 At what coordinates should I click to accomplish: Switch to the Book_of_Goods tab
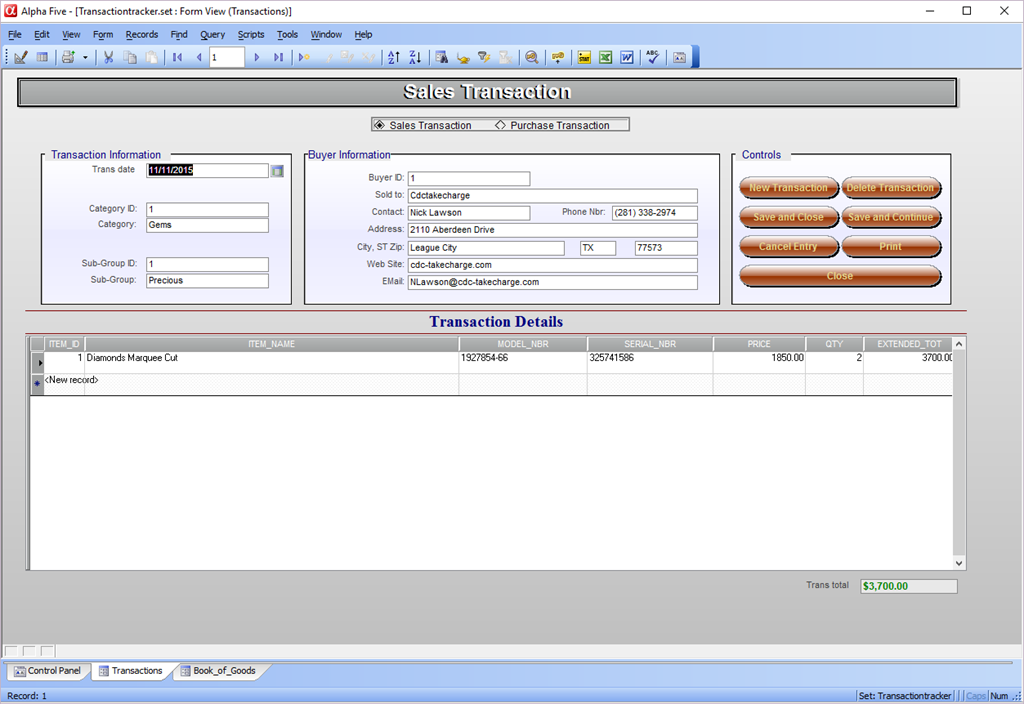point(217,671)
